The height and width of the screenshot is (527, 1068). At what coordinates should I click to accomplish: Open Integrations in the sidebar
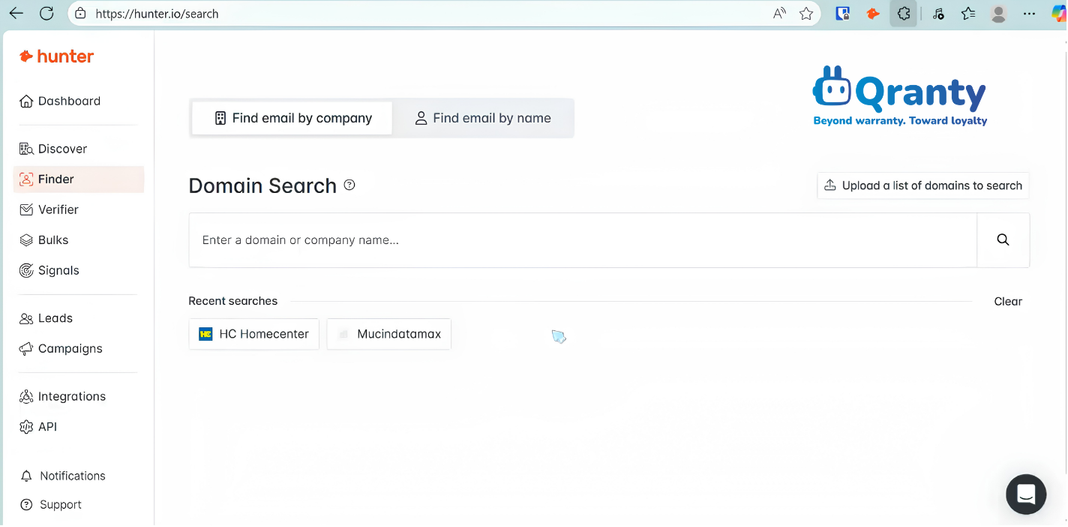(63, 397)
